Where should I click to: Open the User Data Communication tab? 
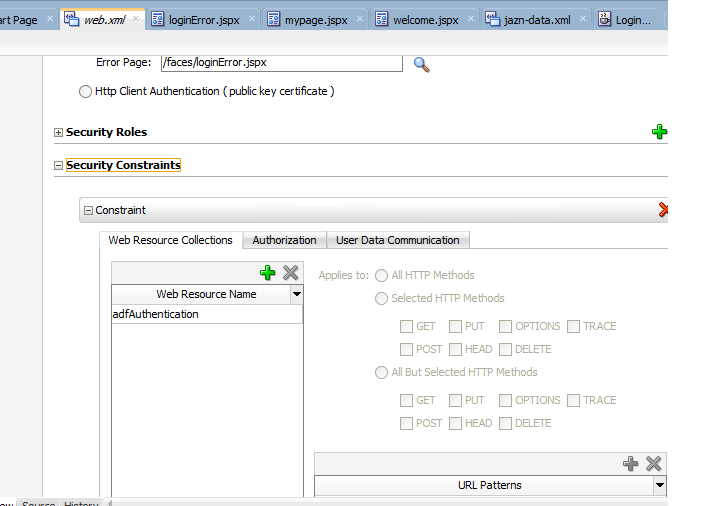pyautogui.click(x=398, y=240)
